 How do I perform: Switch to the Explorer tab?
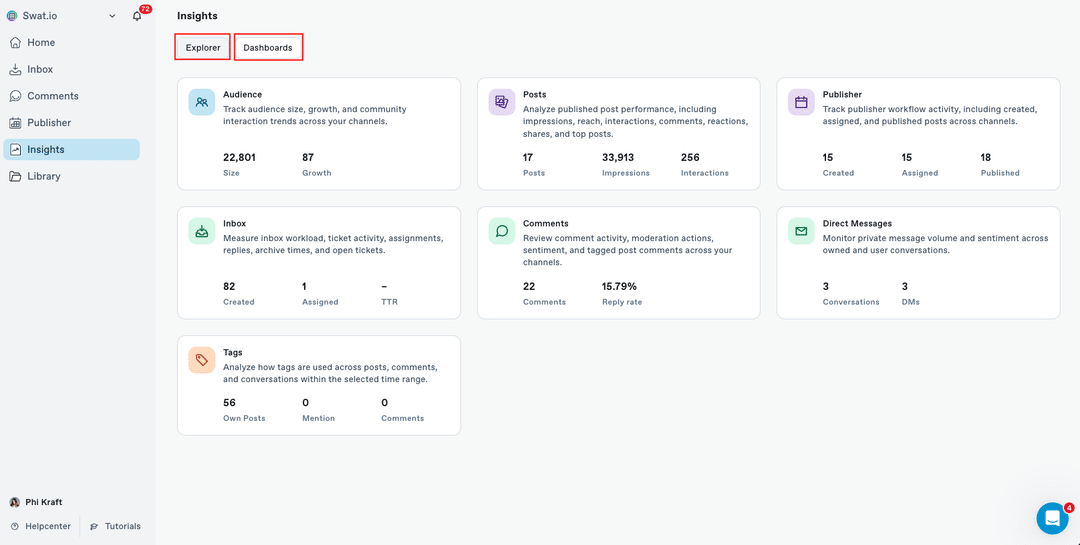202,48
